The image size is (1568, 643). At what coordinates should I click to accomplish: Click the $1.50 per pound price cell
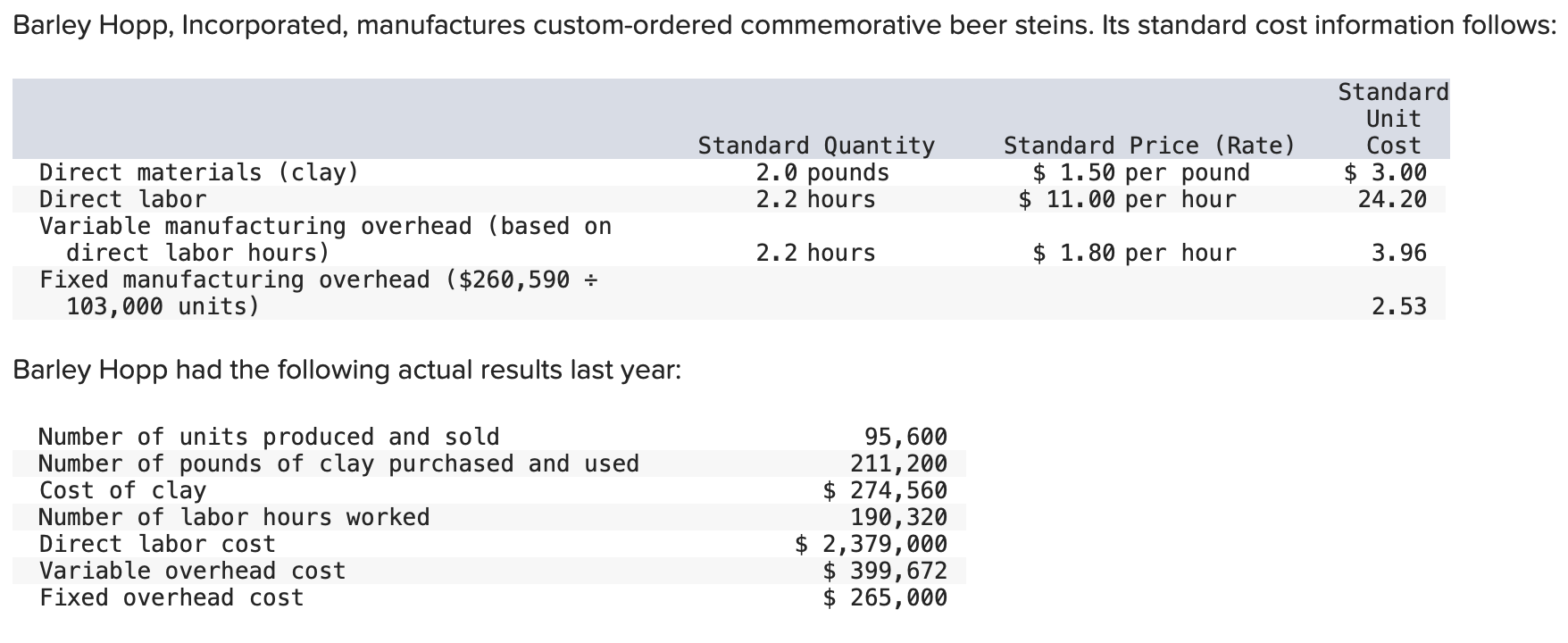1140,172
